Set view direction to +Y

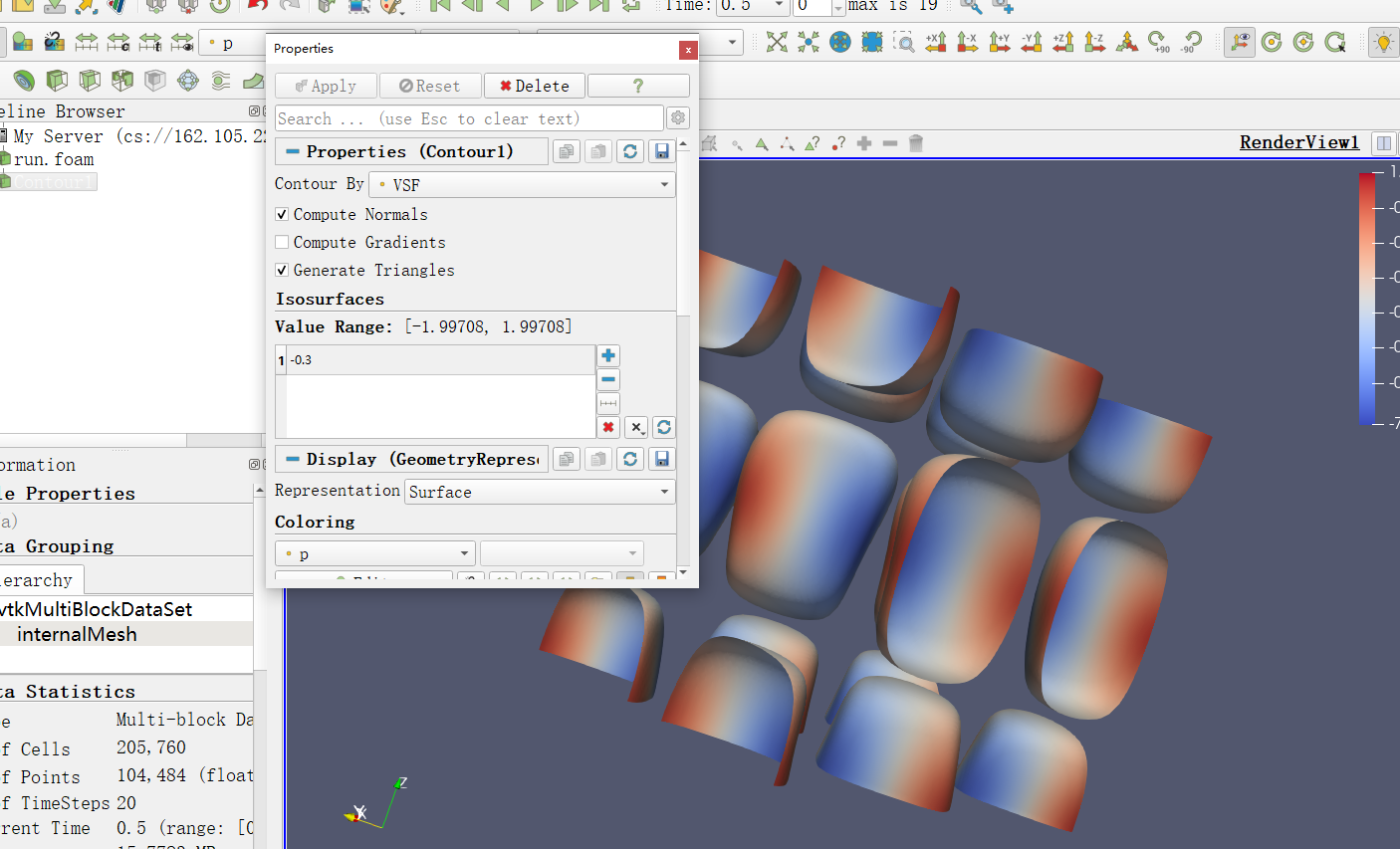(x=1000, y=42)
